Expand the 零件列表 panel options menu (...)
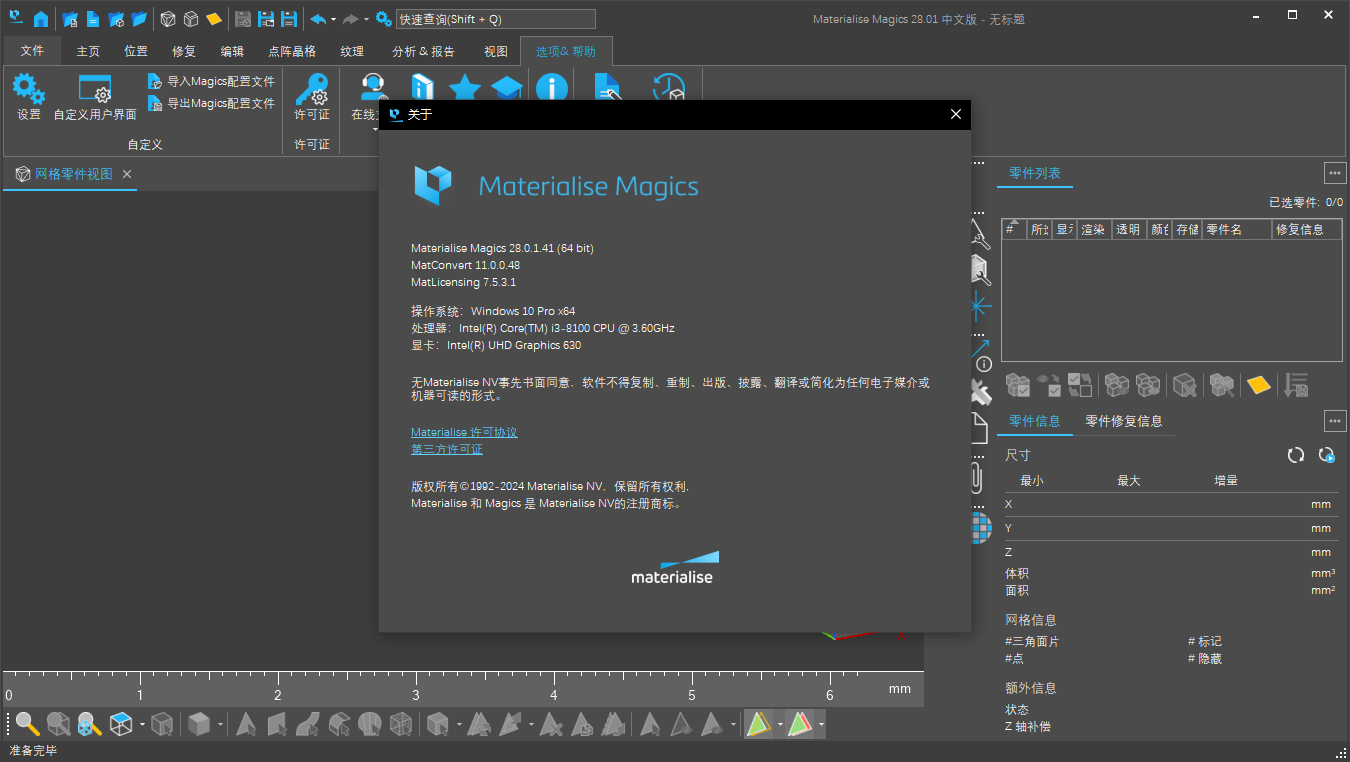1350x762 pixels. pyautogui.click(x=1335, y=172)
